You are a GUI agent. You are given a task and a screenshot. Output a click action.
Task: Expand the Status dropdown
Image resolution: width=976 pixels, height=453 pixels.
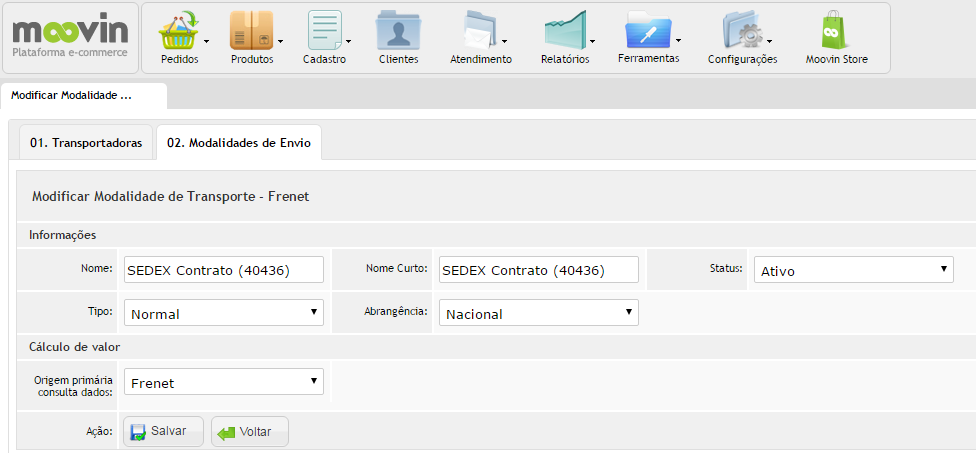[x=851, y=270]
